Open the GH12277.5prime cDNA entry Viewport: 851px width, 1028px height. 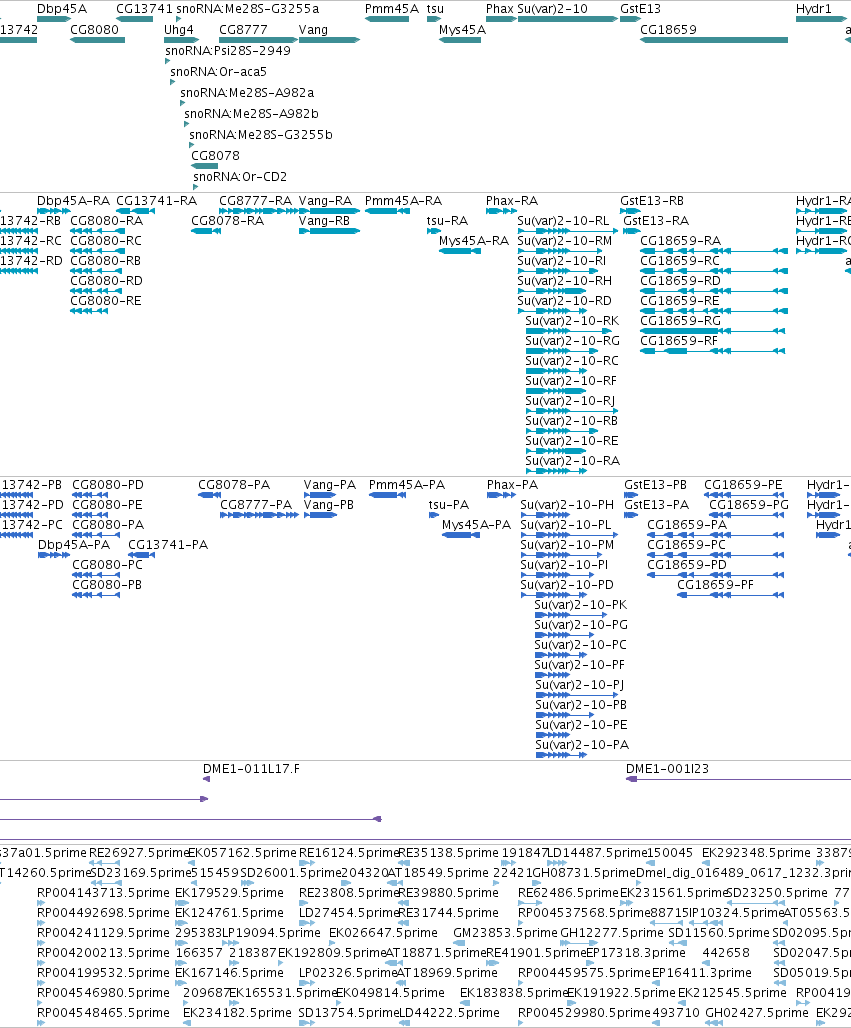pos(612,933)
